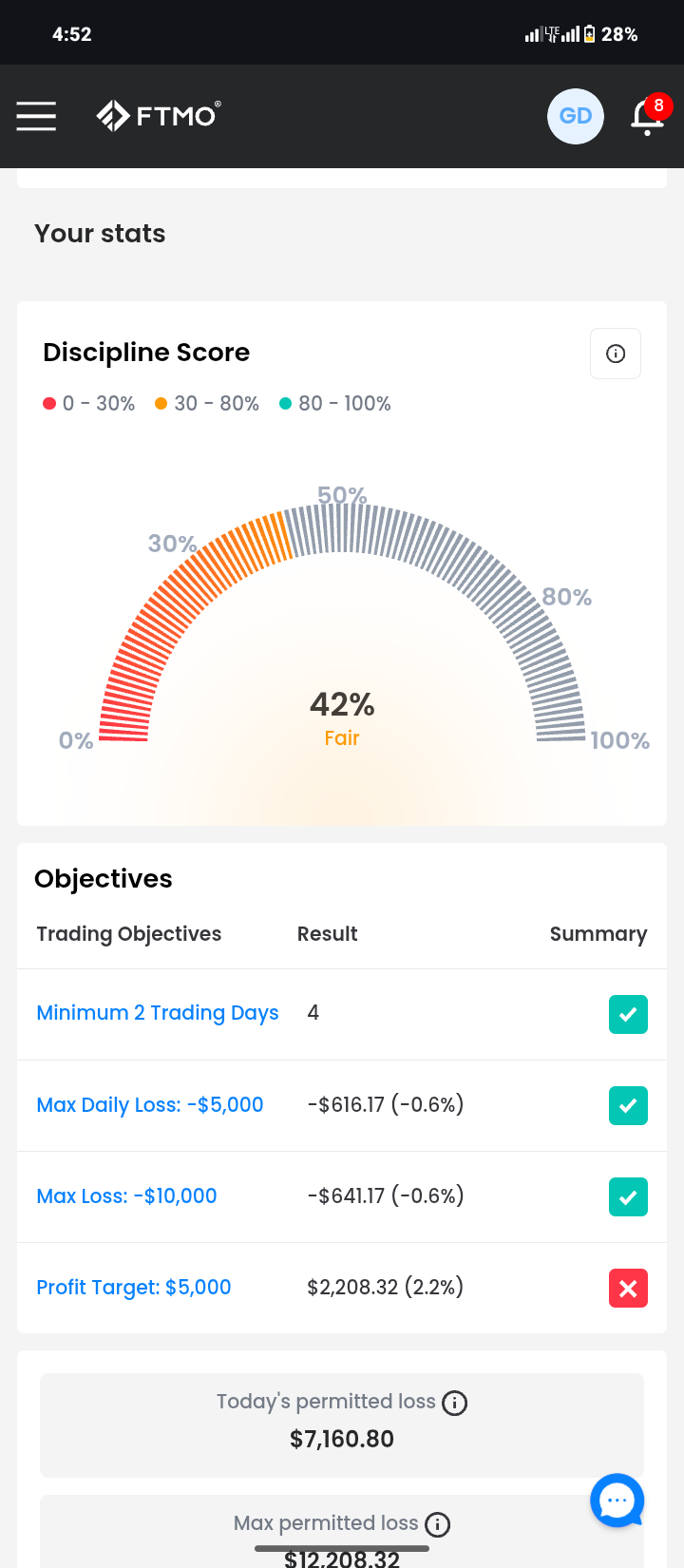Open the notifications bell

649,116
